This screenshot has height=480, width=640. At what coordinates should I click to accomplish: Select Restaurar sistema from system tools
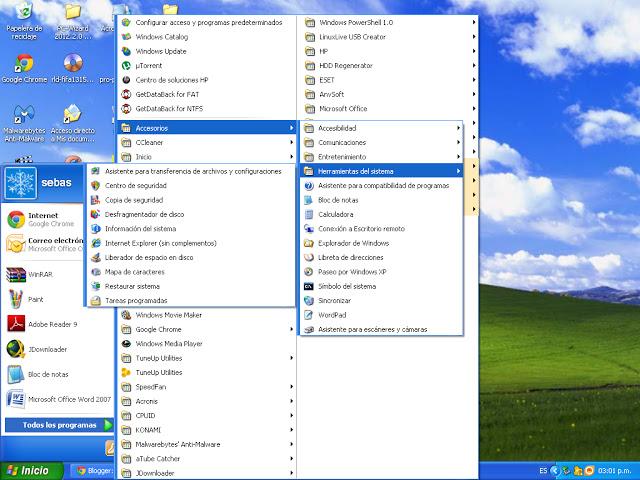(132, 286)
